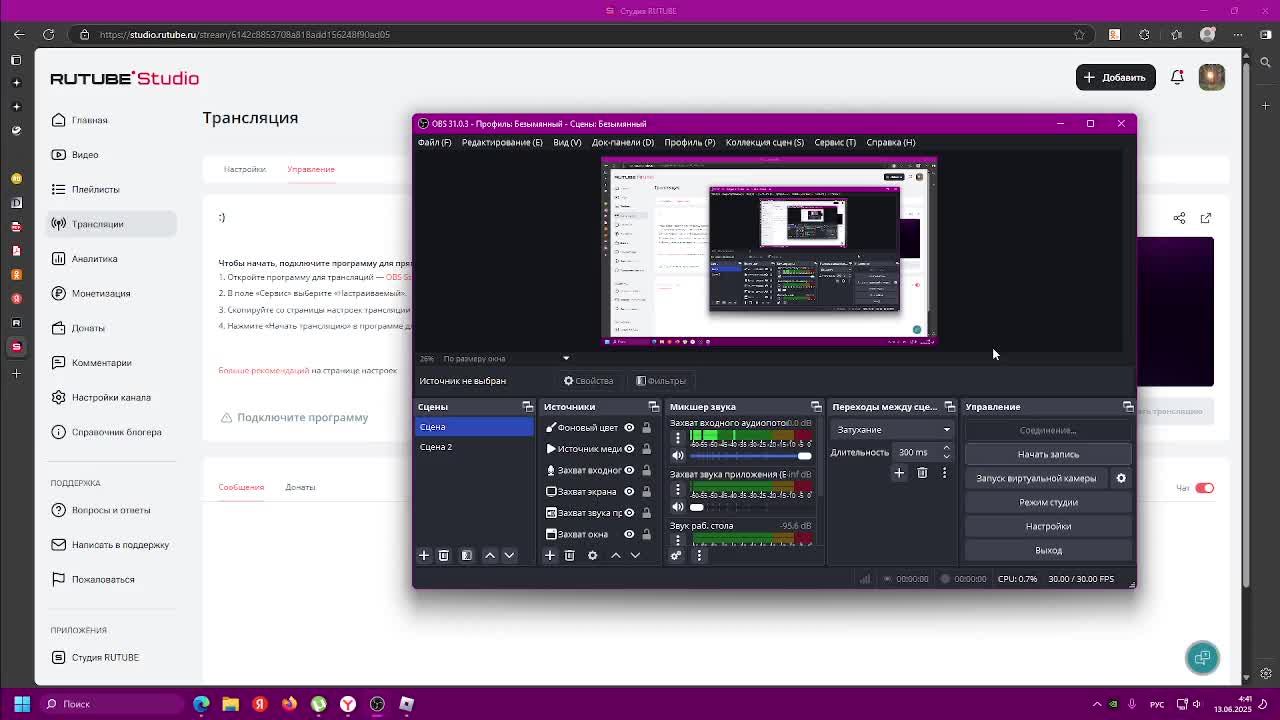Toggle visibility of Захват окна source

[629, 534]
